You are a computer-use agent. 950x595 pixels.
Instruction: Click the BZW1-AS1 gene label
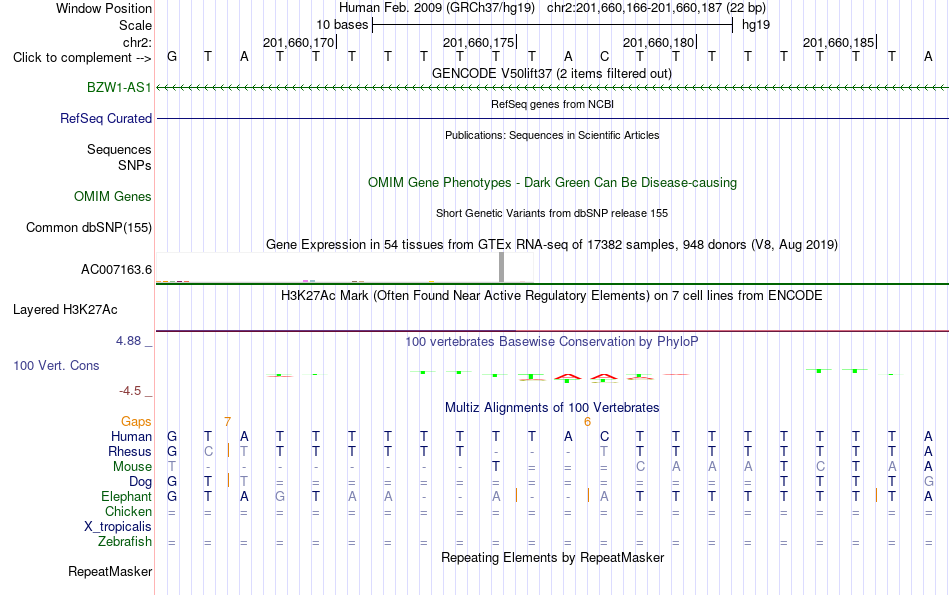coord(119,88)
